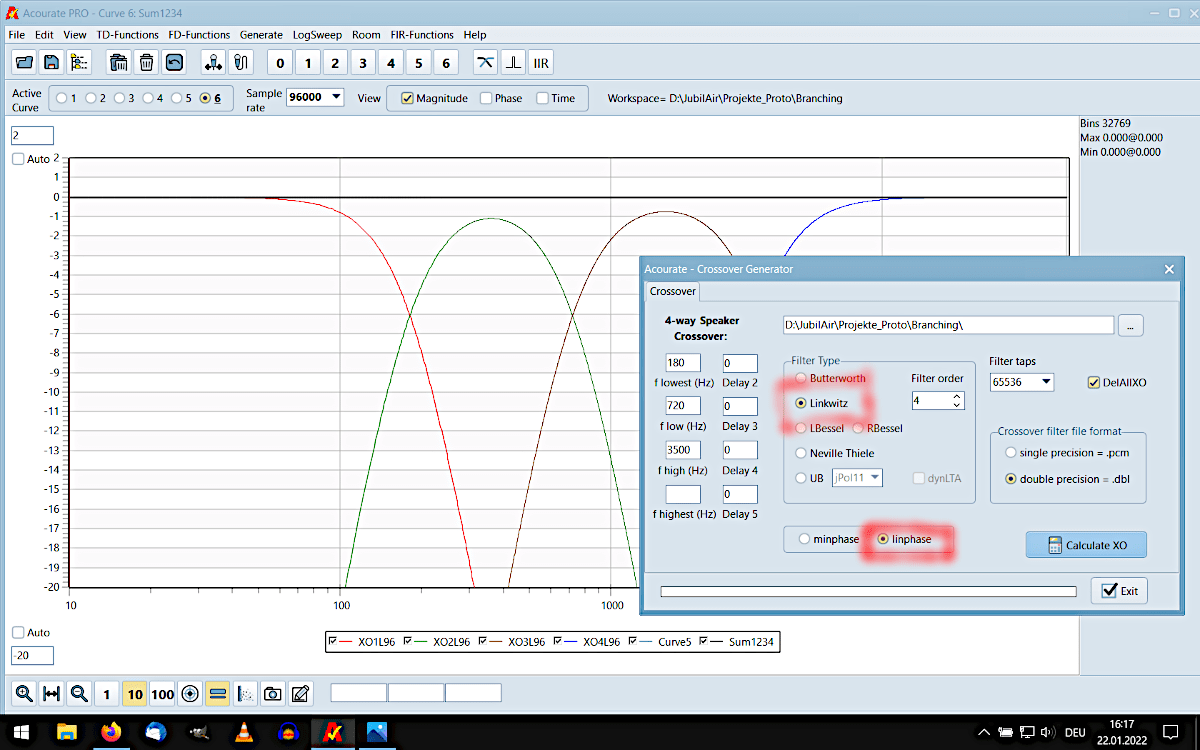Viewport: 1200px width, 750px height.
Task: Uncheck the Magnitude view checkbox
Action: [x=407, y=99]
